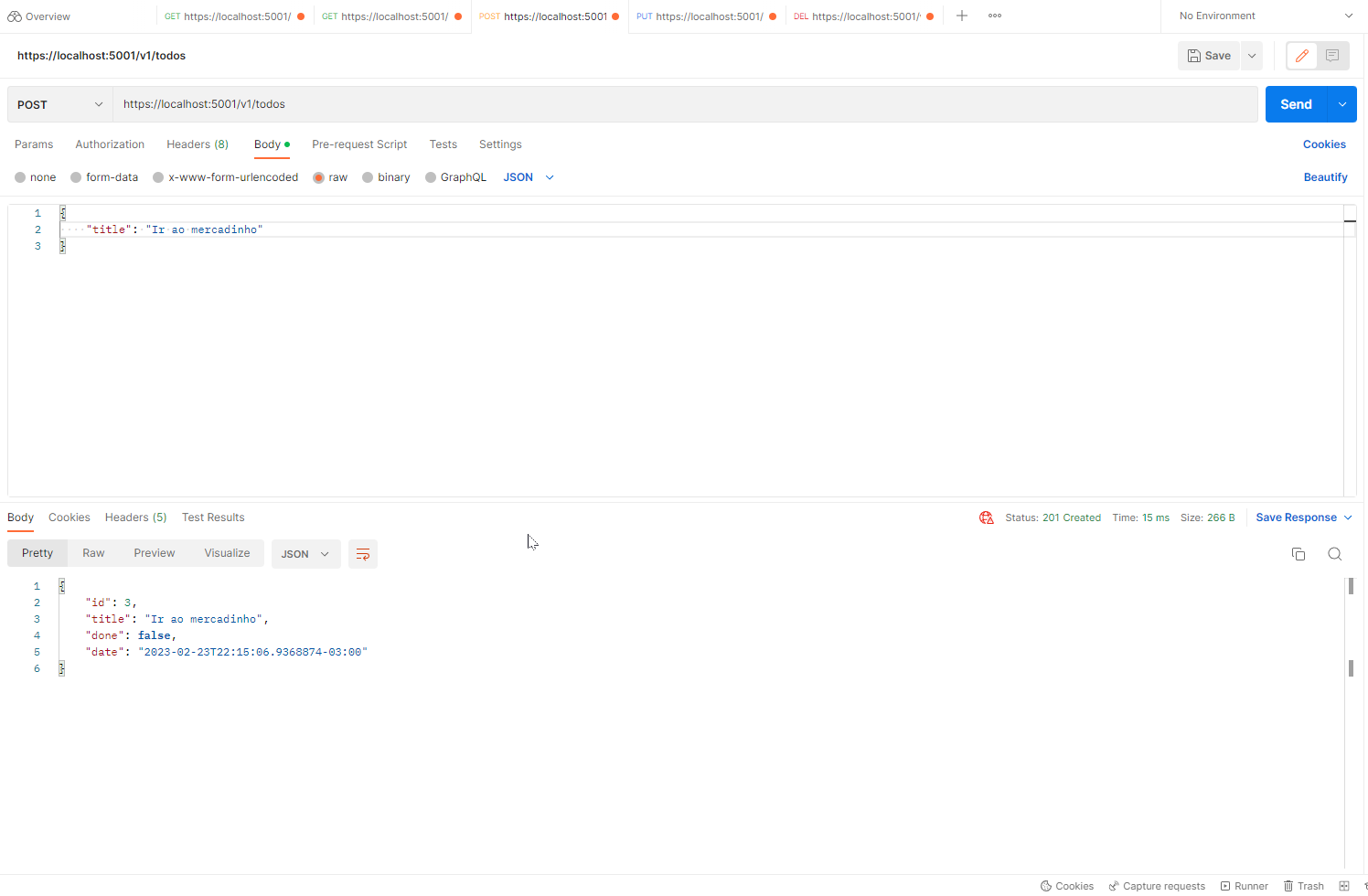This screenshot has width=1368, height=896.
Task: Open the response JSON format dropdown
Action: coord(305,554)
